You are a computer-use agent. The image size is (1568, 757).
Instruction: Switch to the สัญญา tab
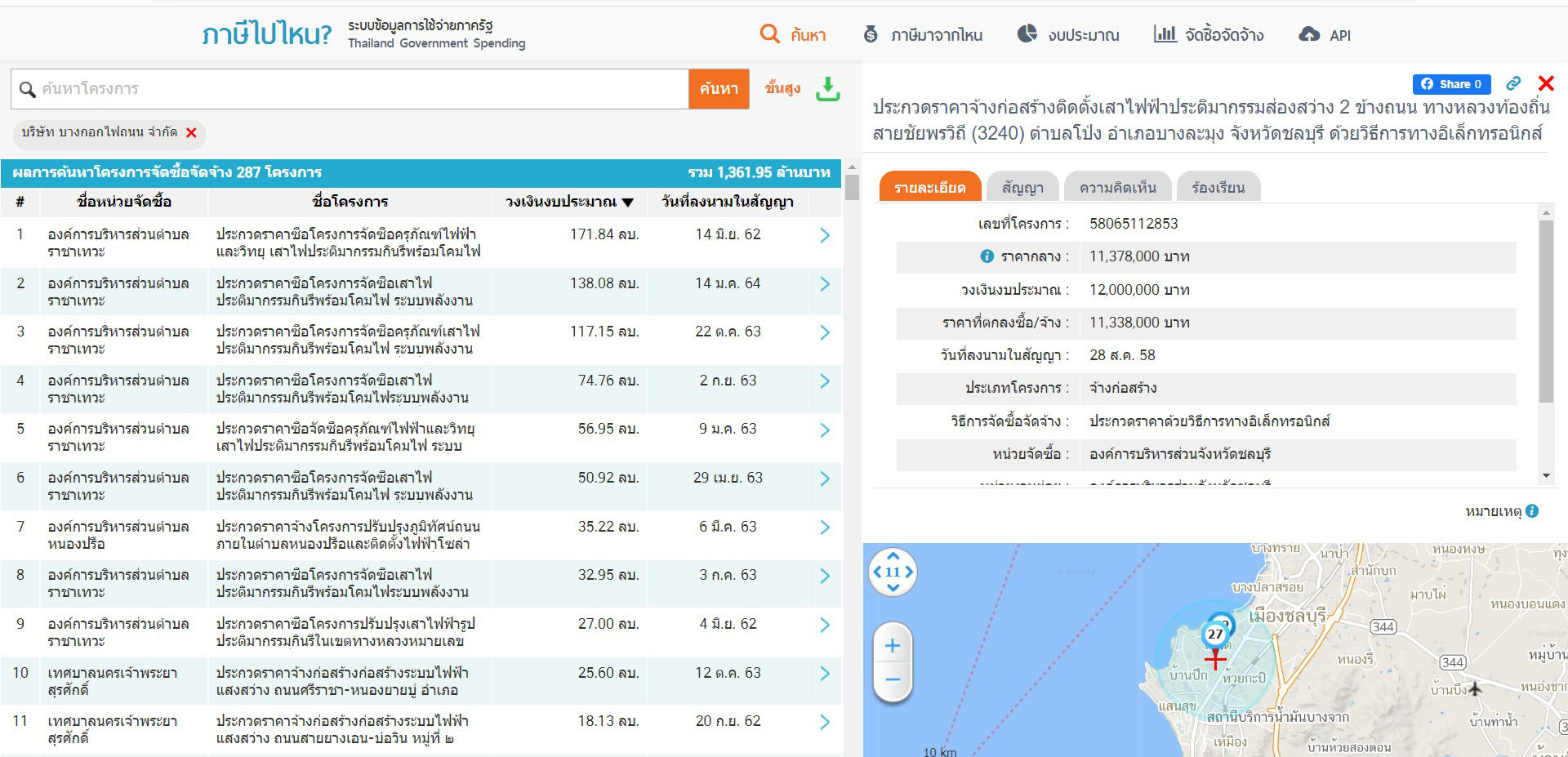1022,188
